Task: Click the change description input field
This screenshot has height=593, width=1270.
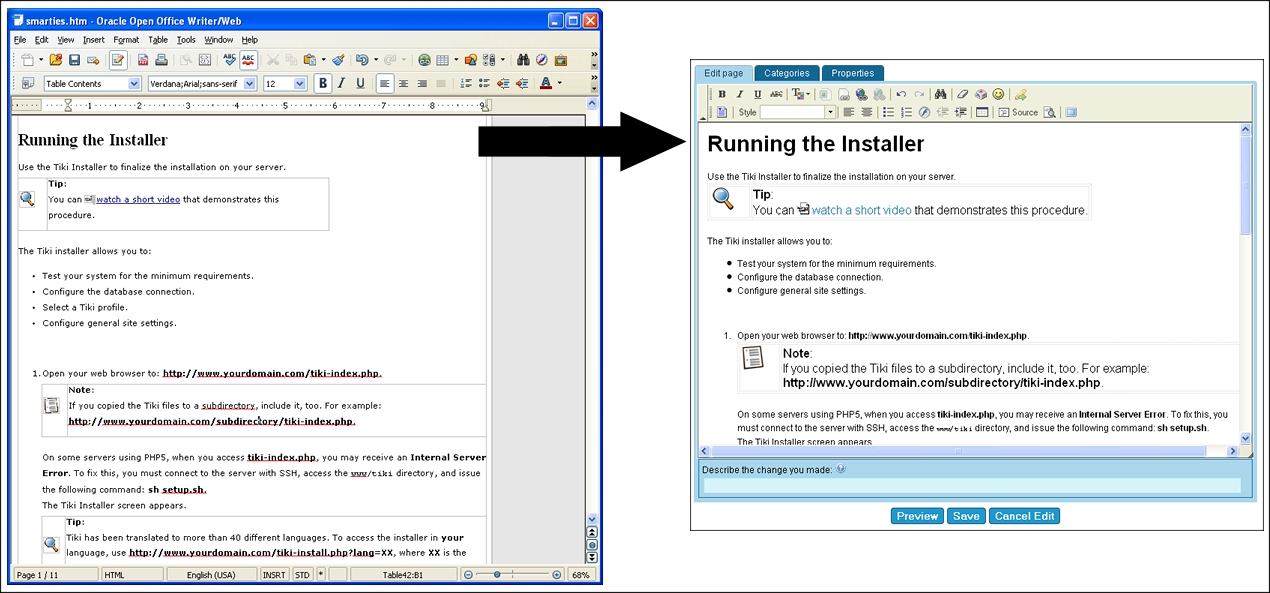Action: coord(972,485)
